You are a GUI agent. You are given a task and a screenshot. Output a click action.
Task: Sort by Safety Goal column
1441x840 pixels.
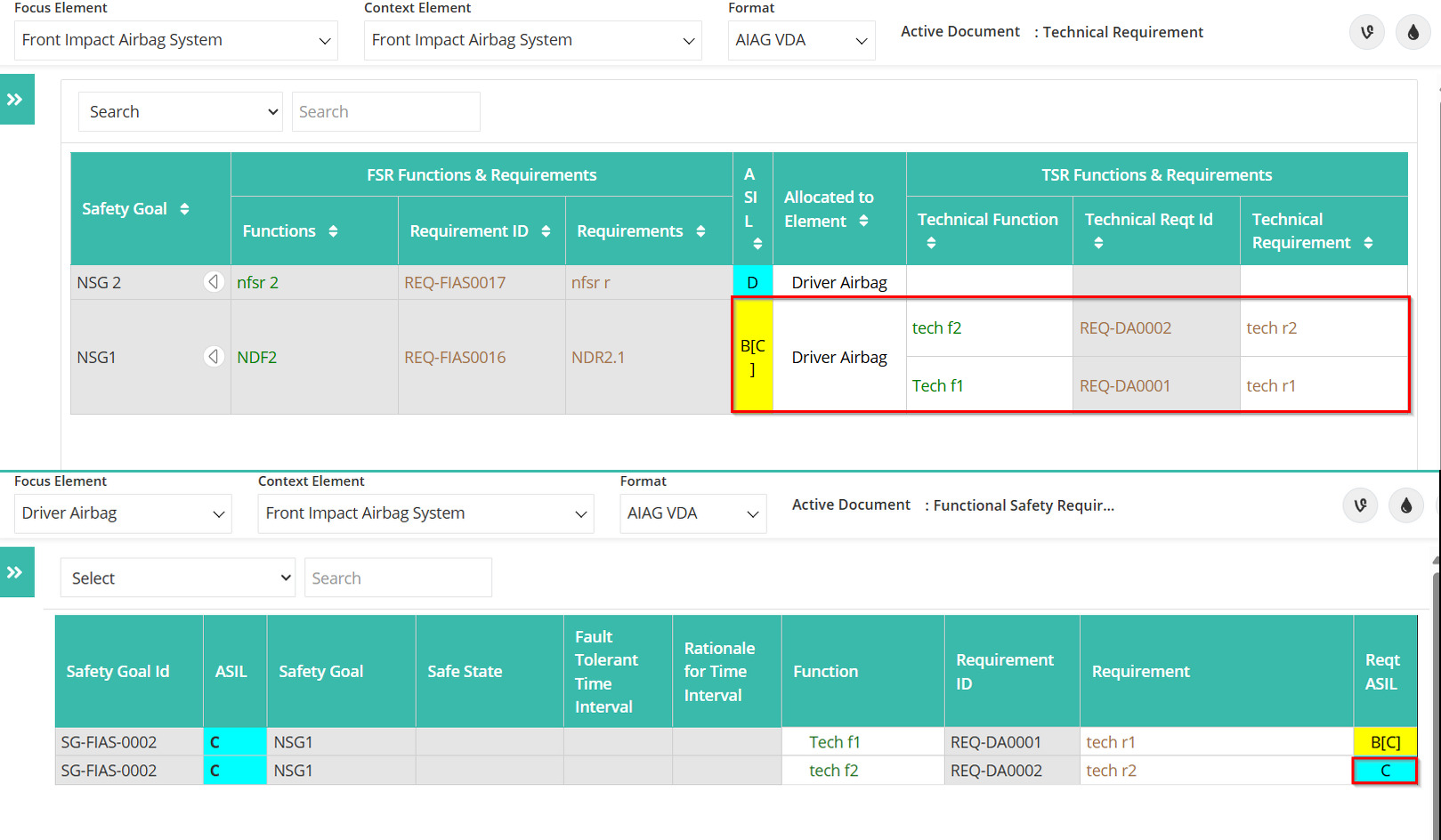(184, 209)
